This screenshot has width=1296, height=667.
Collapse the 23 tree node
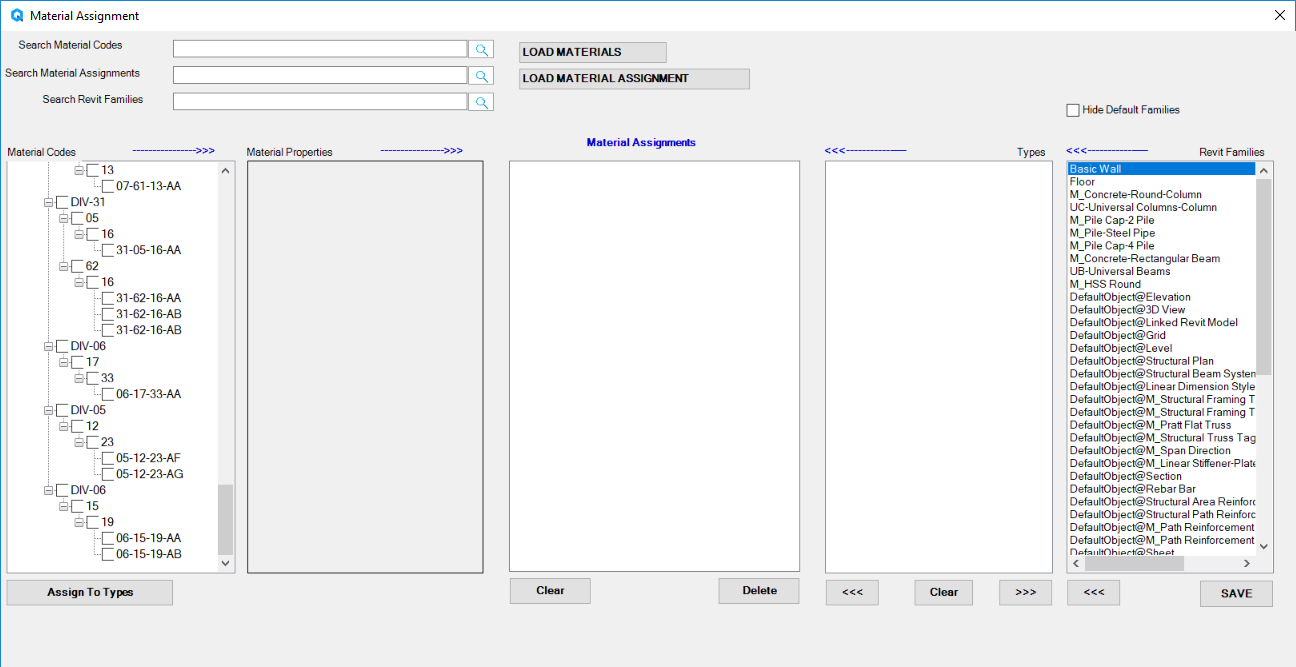(x=78, y=442)
